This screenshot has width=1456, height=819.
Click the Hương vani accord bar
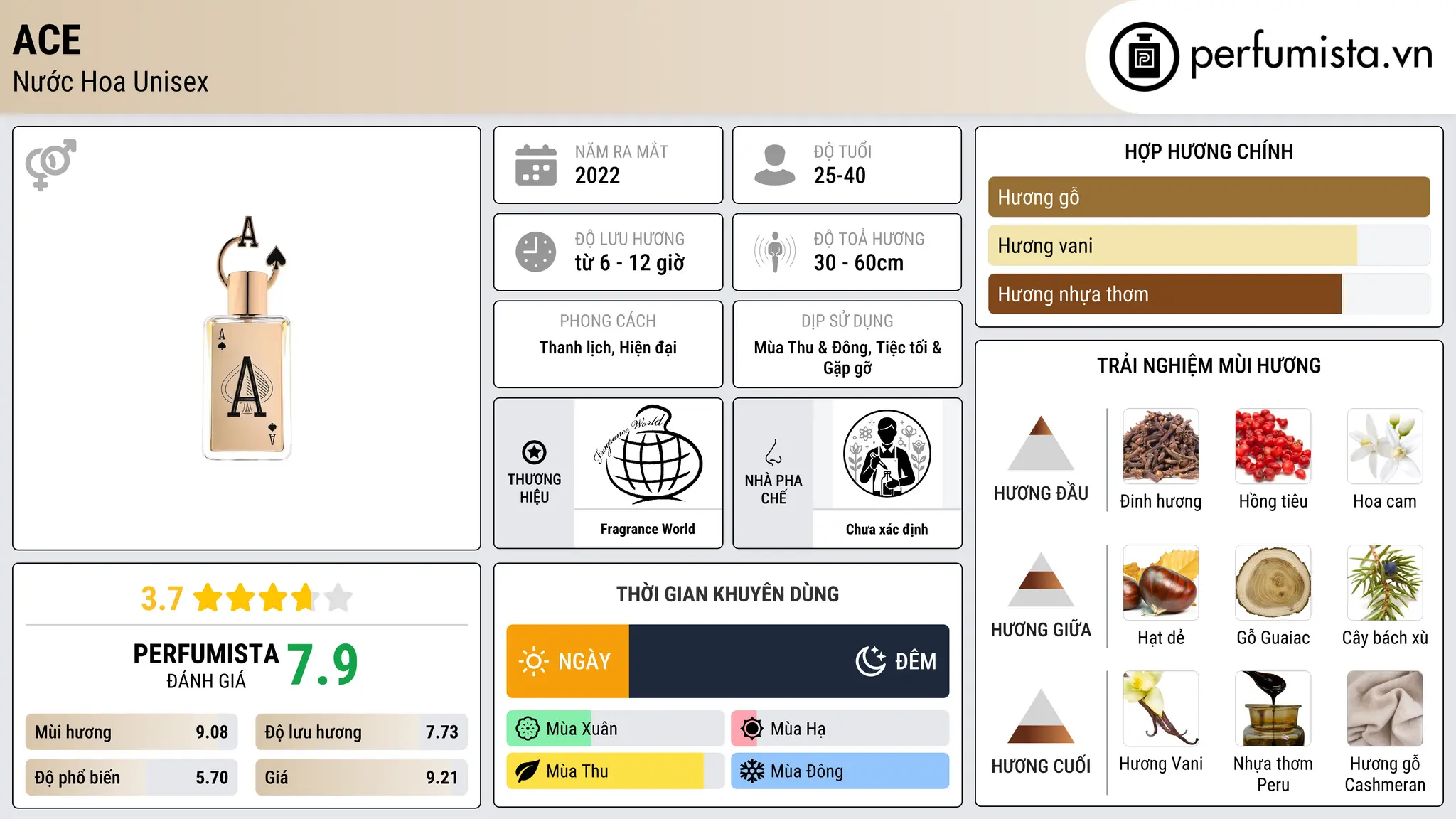point(1209,245)
